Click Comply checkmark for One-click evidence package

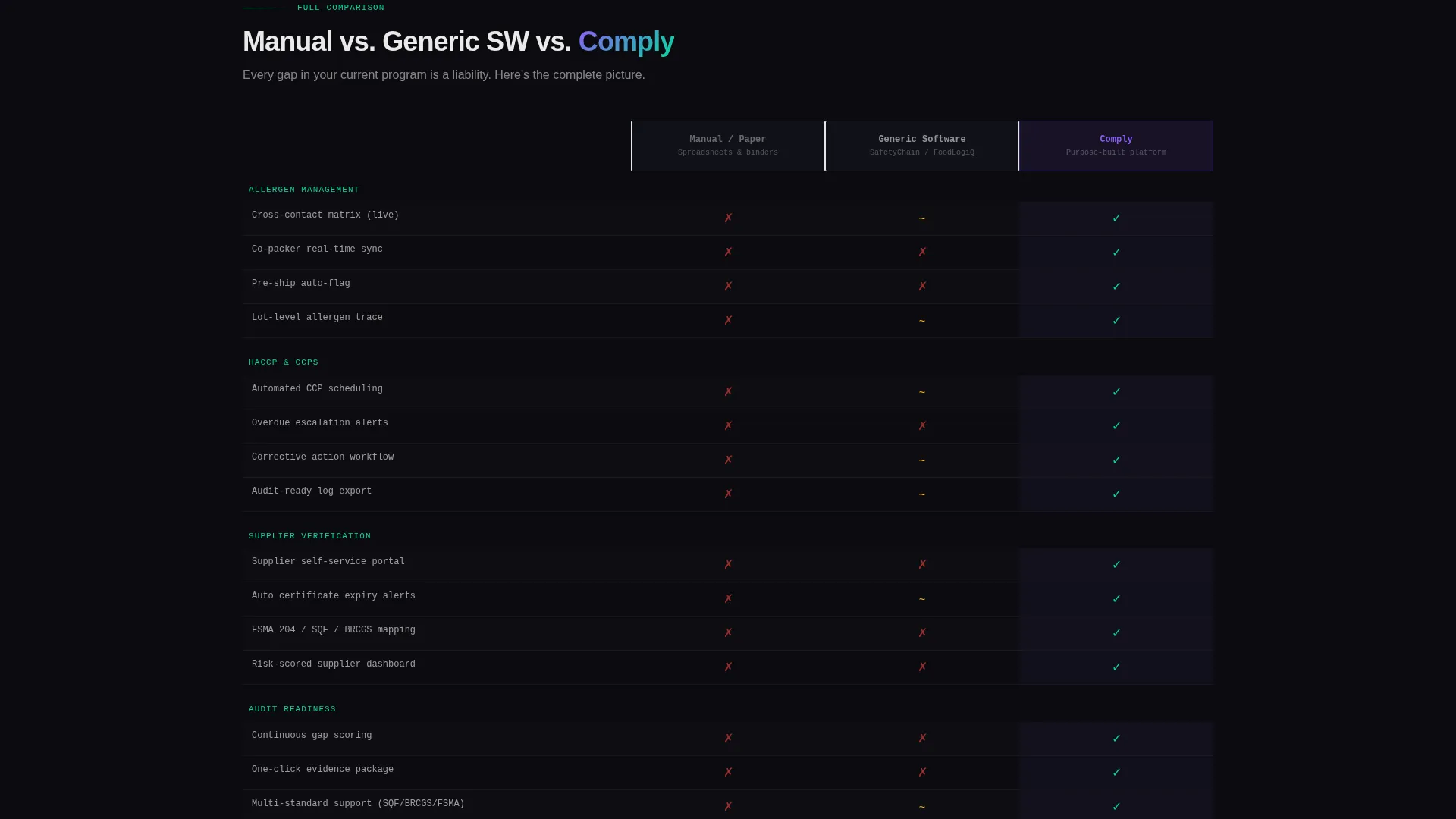[x=1116, y=773]
